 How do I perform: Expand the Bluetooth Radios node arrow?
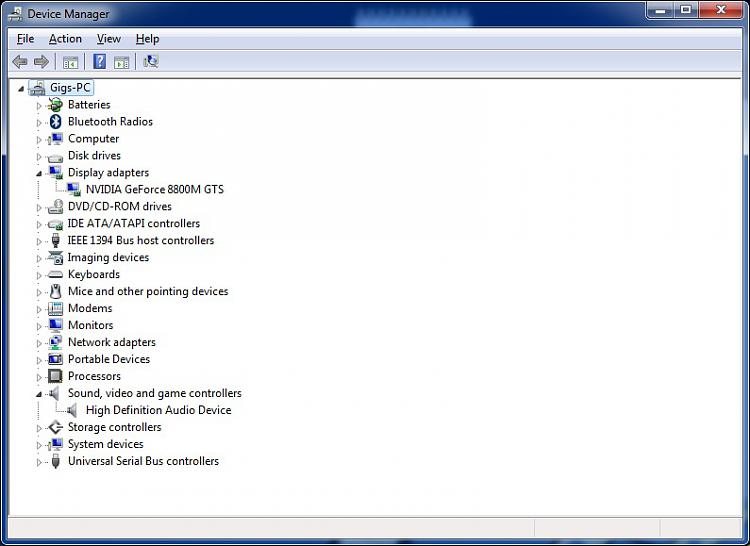click(39, 123)
